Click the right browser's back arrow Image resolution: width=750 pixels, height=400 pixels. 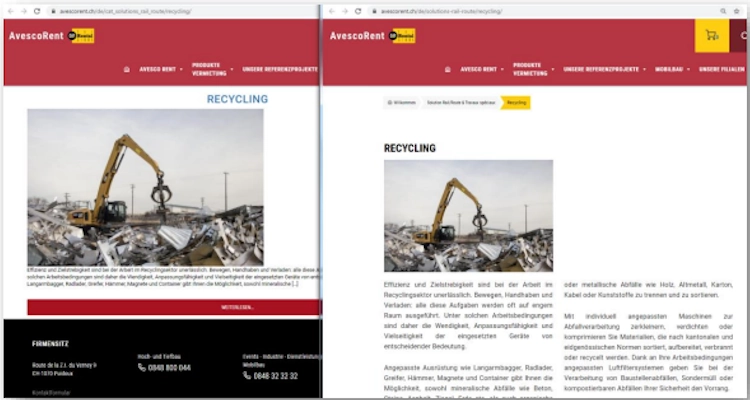331,11
